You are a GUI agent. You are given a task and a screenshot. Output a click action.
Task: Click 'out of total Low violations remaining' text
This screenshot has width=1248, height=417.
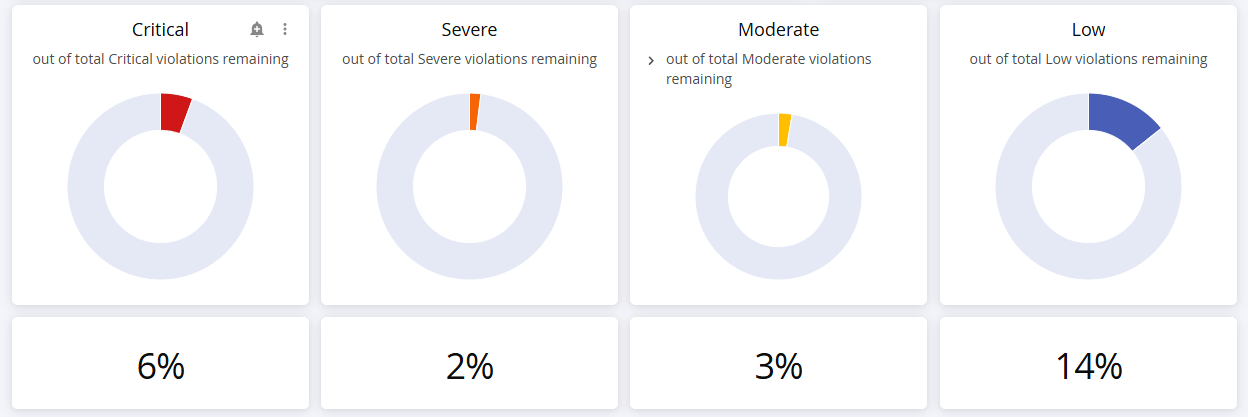coord(1088,59)
